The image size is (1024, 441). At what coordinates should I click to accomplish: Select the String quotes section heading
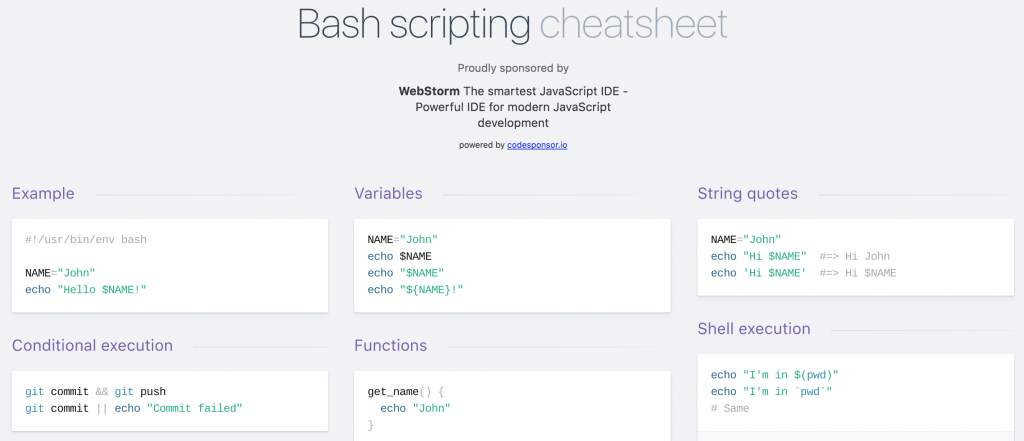pos(747,193)
